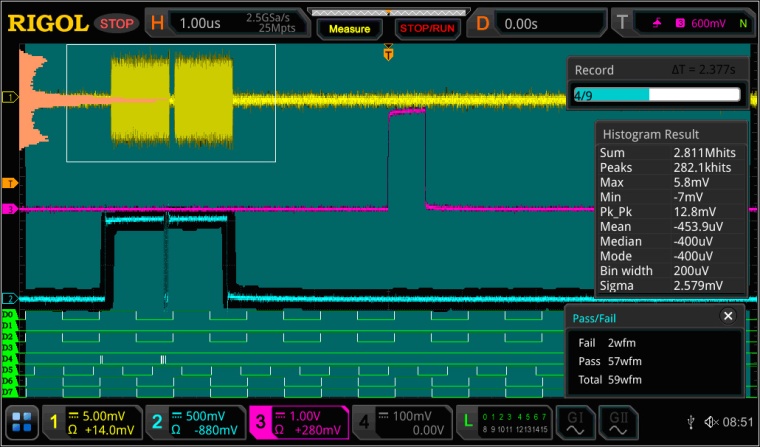
Task: Click the USB connection status icon
Action: (x=692, y=423)
